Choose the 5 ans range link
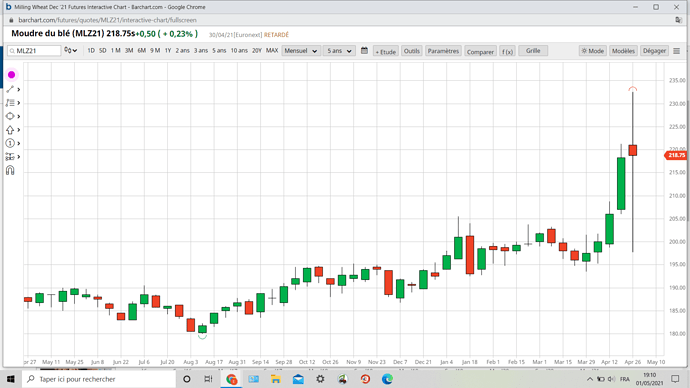Screen dimensions: 690x388 tap(219, 51)
